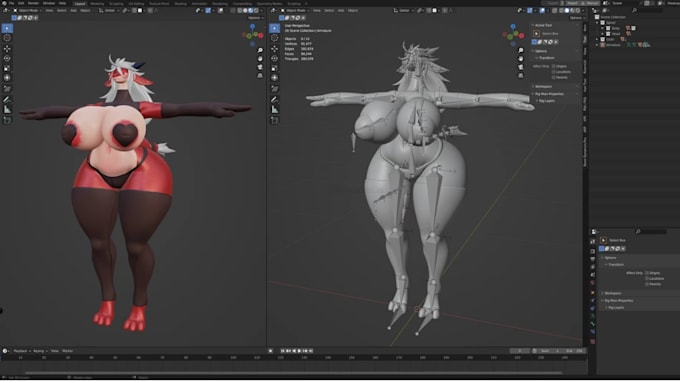680x383 pixels.
Task: Select the Transform tool in left viewport
Action: tap(7, 78)
